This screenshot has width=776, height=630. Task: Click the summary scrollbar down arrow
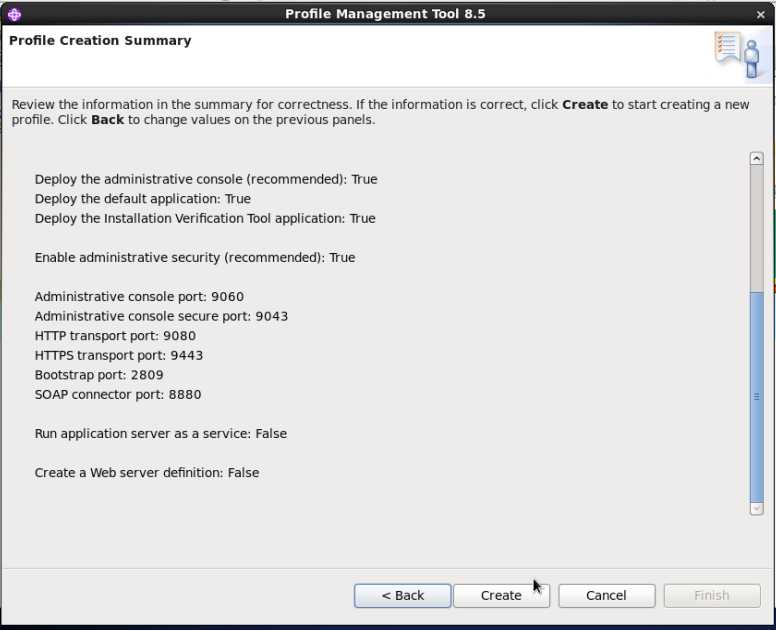click(x=756, y=508)
